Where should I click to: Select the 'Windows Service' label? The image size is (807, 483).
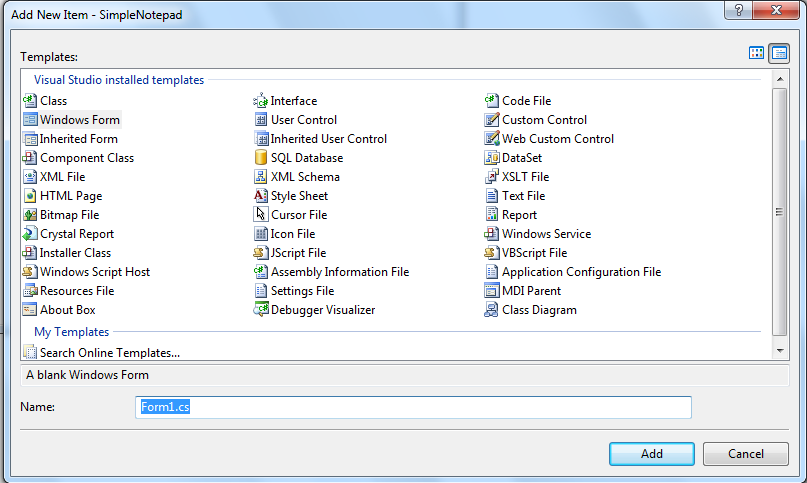pos(546,234)
